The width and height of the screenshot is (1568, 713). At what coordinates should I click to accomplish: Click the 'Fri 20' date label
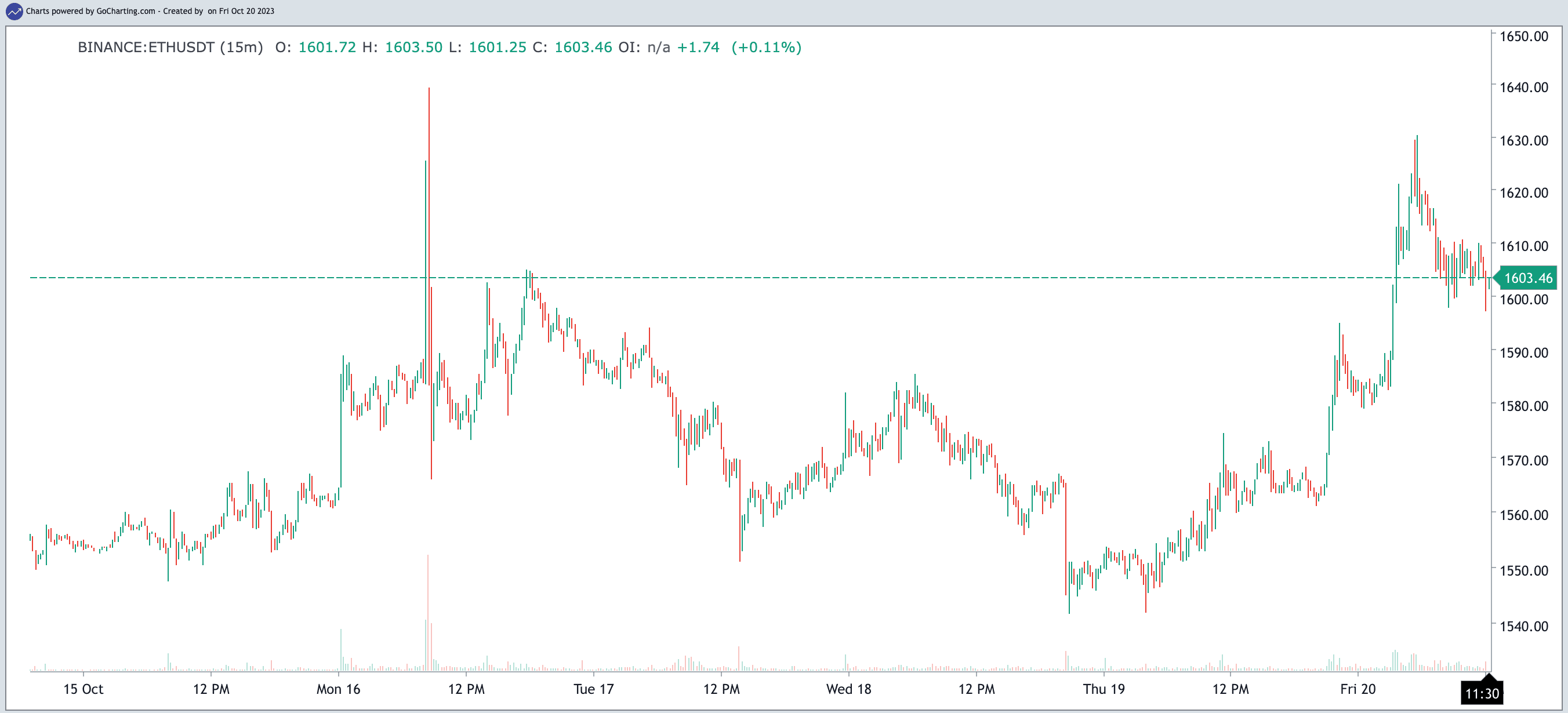click(1358, 689)
